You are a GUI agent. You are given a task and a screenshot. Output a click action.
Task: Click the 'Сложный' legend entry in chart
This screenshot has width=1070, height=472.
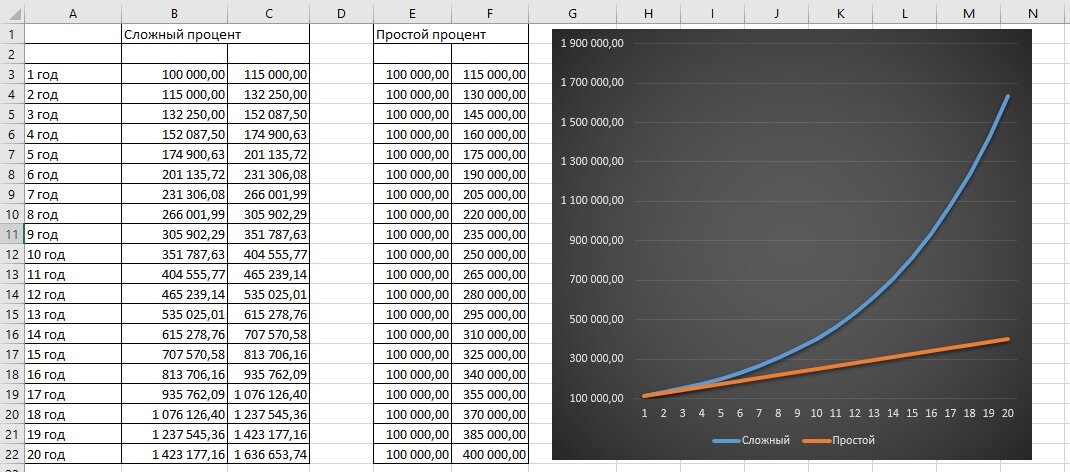(x=751, y=441)
